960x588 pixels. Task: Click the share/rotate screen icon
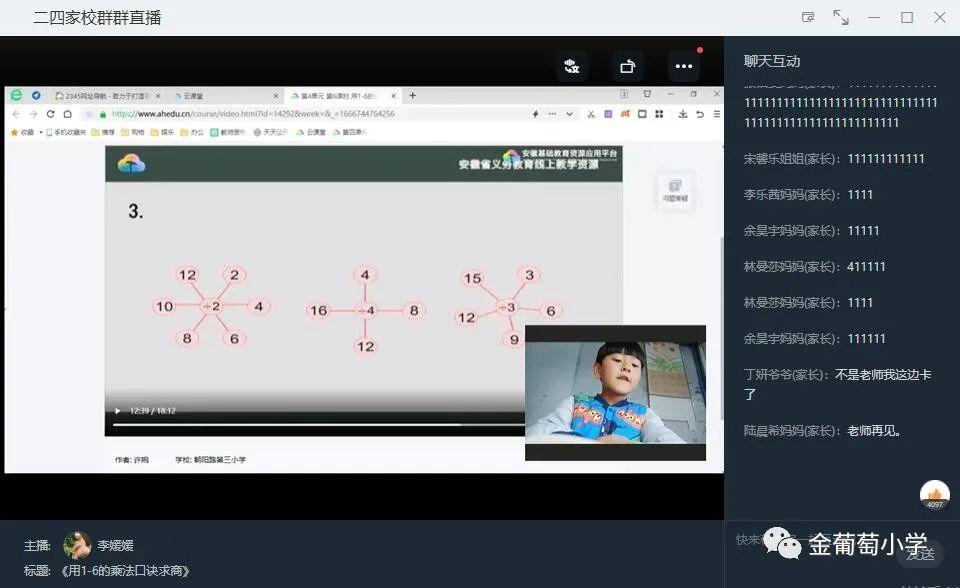628,66
